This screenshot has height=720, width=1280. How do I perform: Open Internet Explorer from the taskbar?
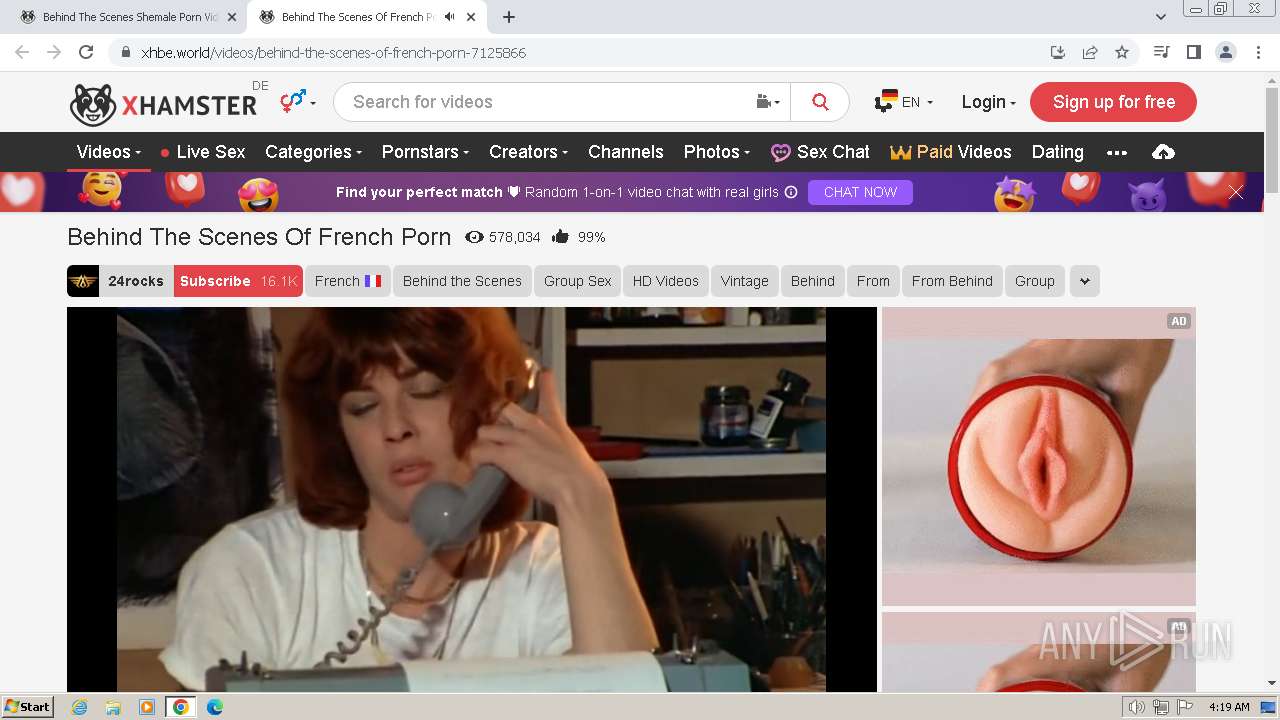tap(79, 707)
